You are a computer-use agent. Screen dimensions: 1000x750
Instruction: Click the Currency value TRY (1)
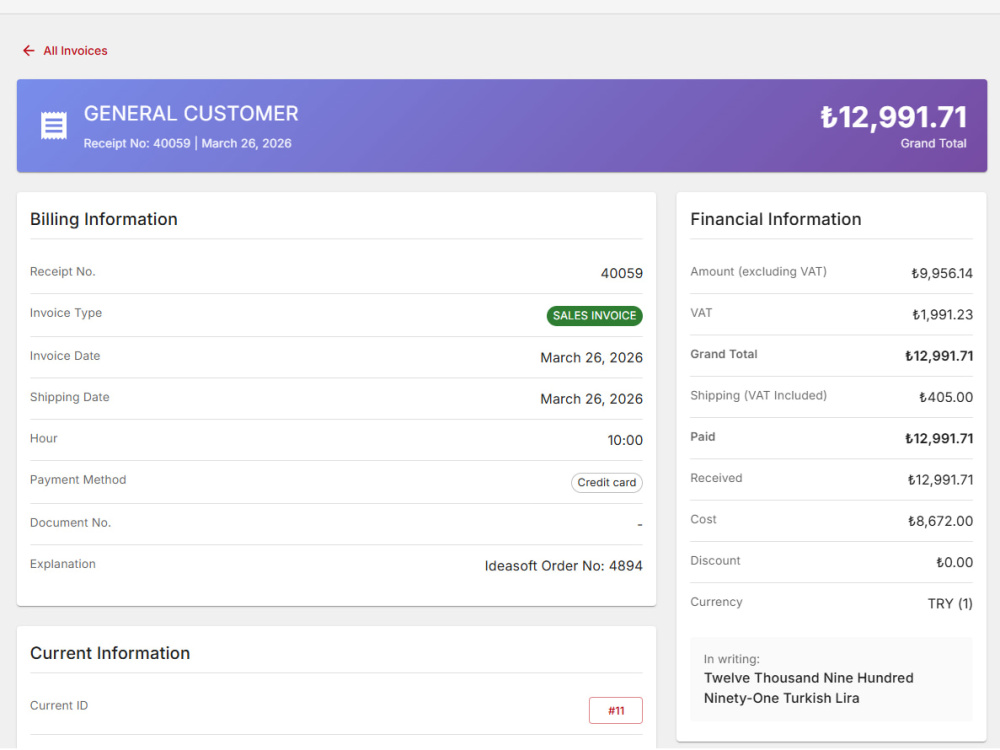click(950, 603)
